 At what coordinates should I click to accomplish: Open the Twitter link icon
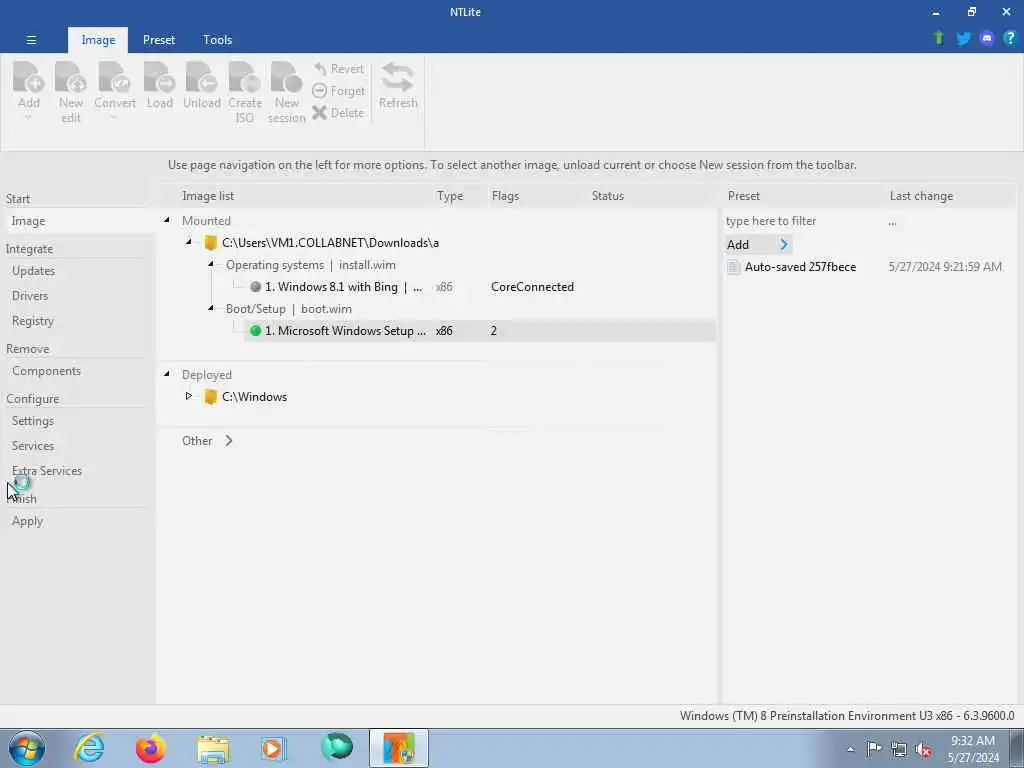click(963, 39)
